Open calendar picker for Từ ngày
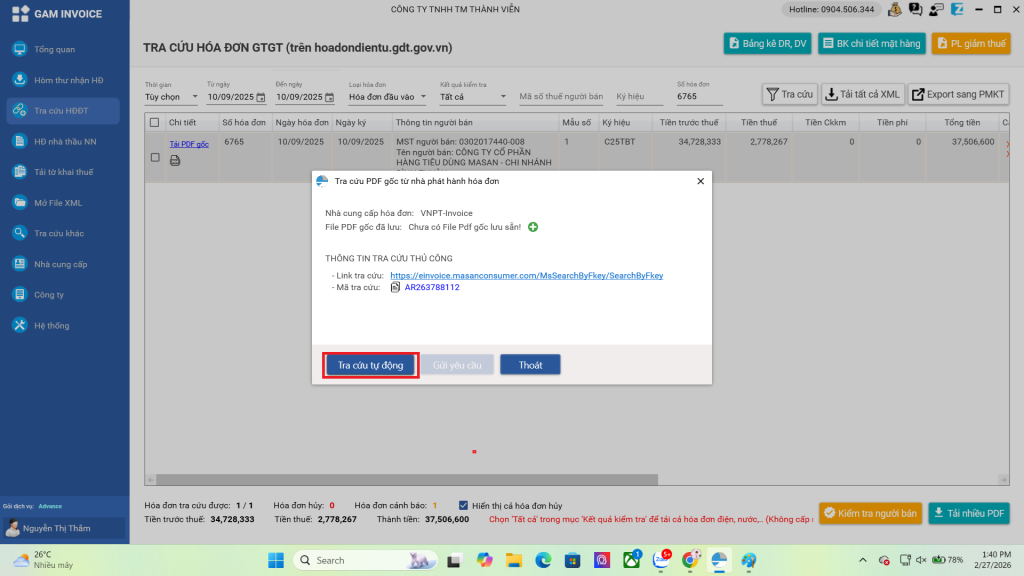 [x=260, y=97]
